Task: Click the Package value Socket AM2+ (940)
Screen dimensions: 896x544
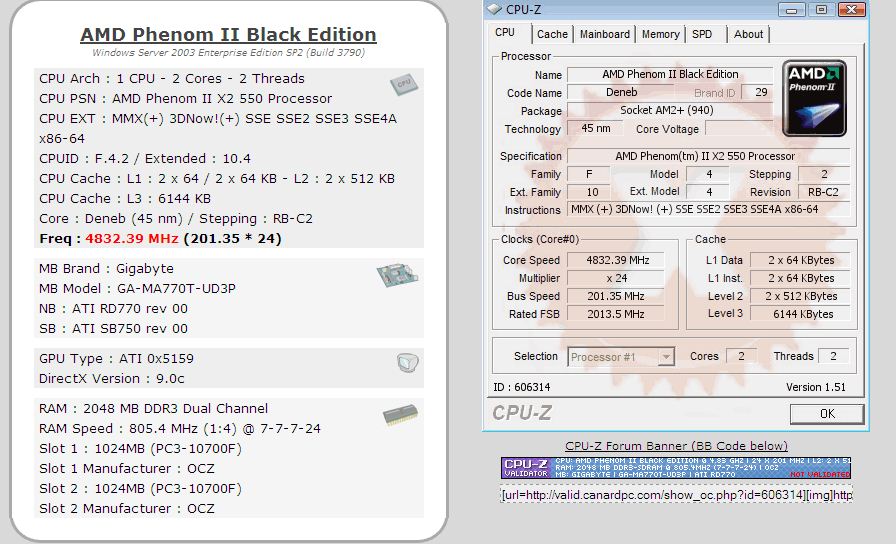Action: (x=670, y=110)
